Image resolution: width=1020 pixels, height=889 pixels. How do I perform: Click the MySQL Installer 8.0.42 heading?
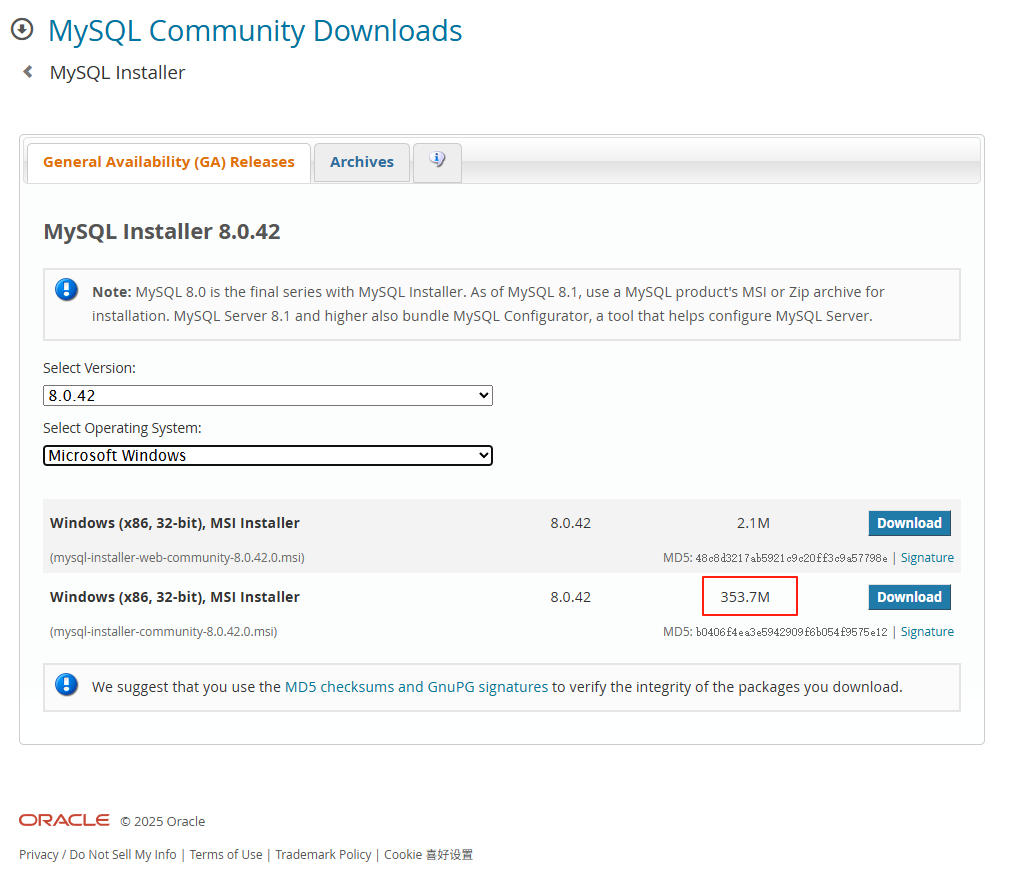coord(162,232)
